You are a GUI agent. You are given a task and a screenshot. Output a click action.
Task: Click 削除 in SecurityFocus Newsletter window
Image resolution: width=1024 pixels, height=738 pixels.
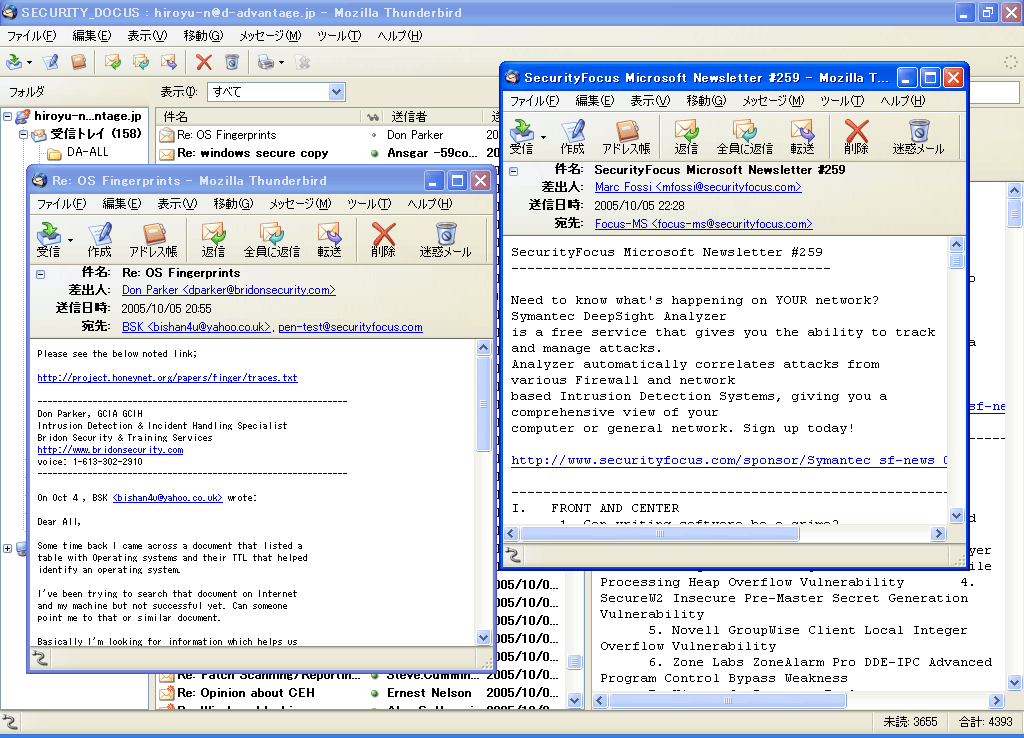point(856,136)
